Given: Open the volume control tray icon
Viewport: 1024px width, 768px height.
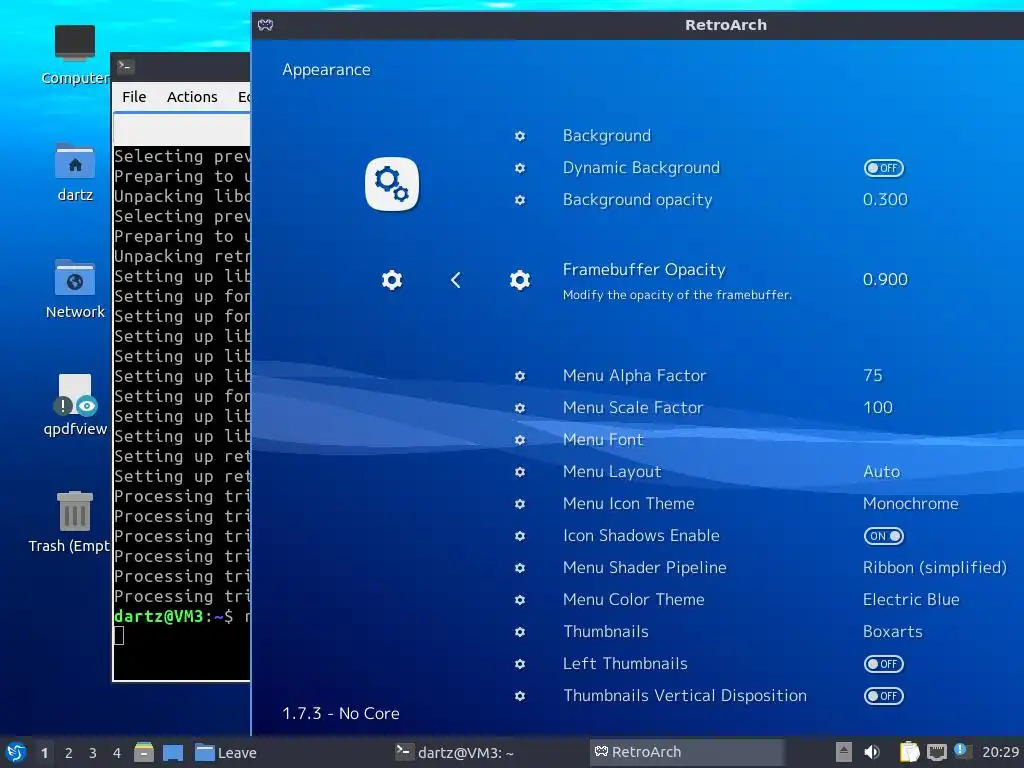Looking at the screenshot, I should tap(872, 752).
